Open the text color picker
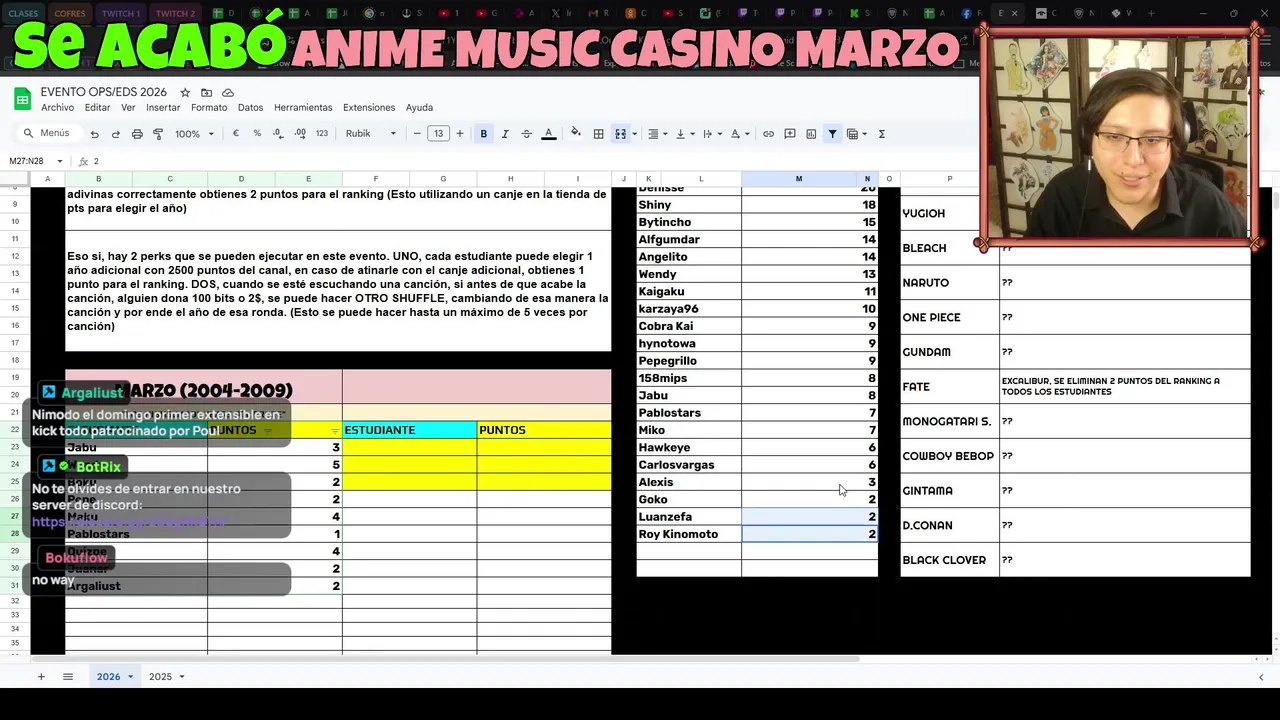1280x720 pixels. pyautogui.click(x=548, y=134)
